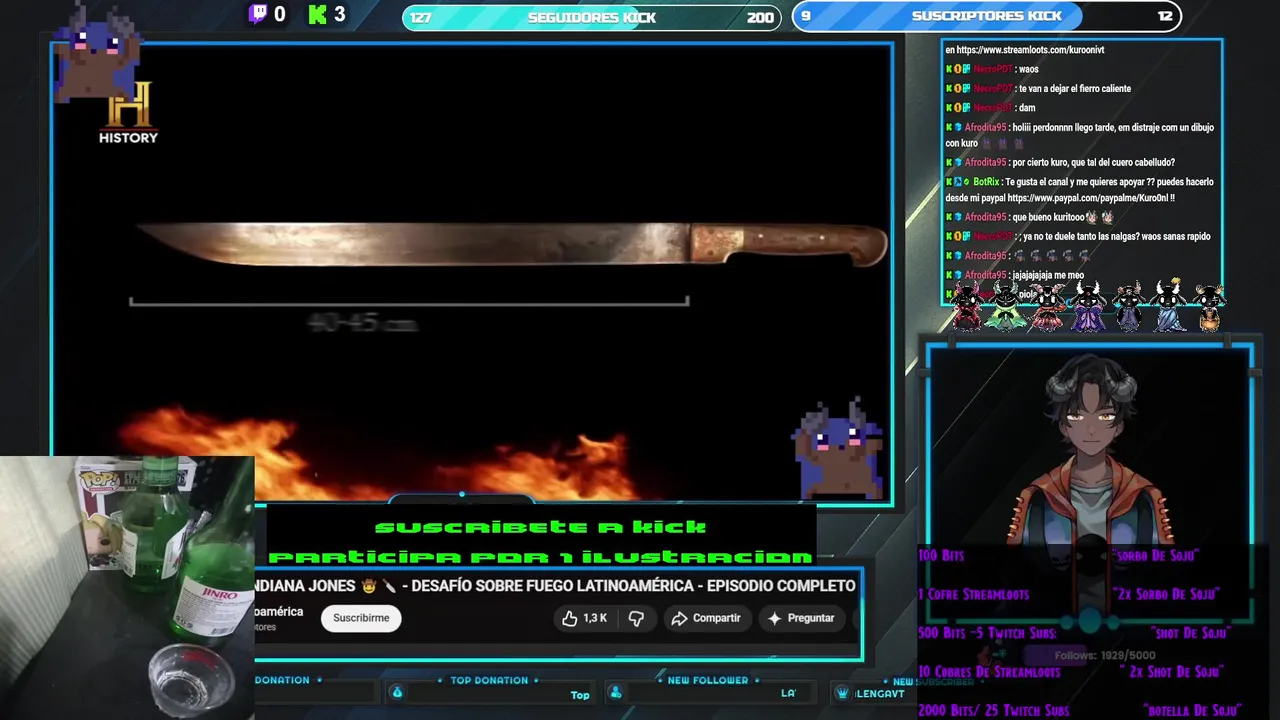Click the chat message 'dam'
The image size is (1280, 720).
[1027, 108]
